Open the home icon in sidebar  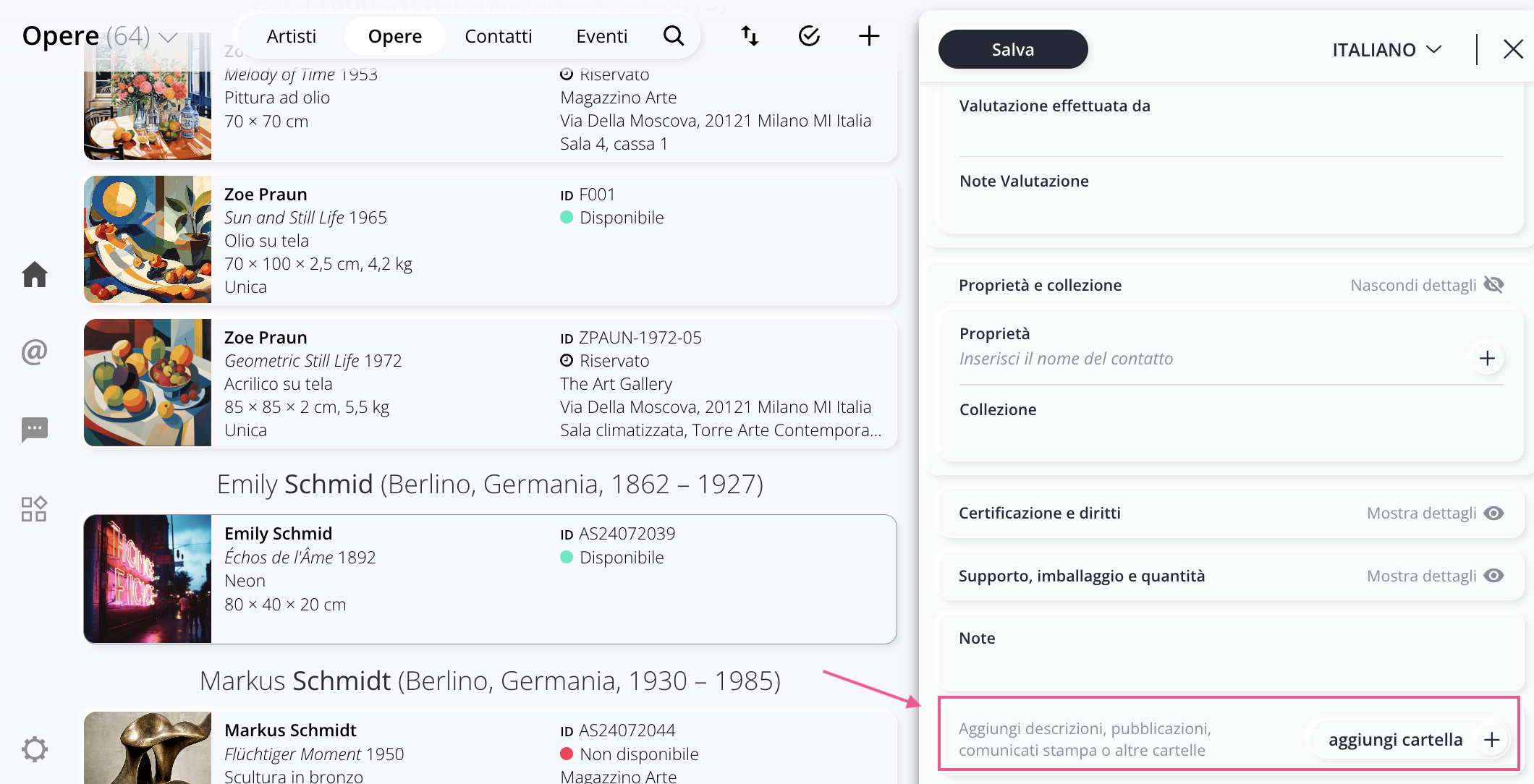[34, 275]
